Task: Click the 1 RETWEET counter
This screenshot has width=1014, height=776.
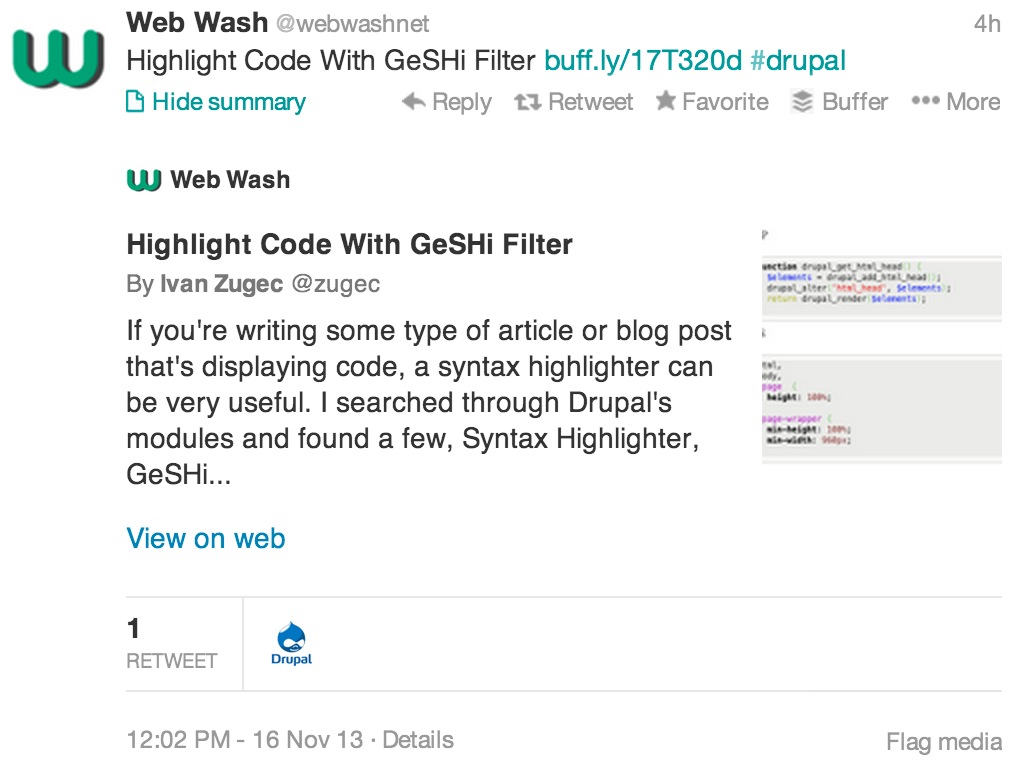Action: 171,641
